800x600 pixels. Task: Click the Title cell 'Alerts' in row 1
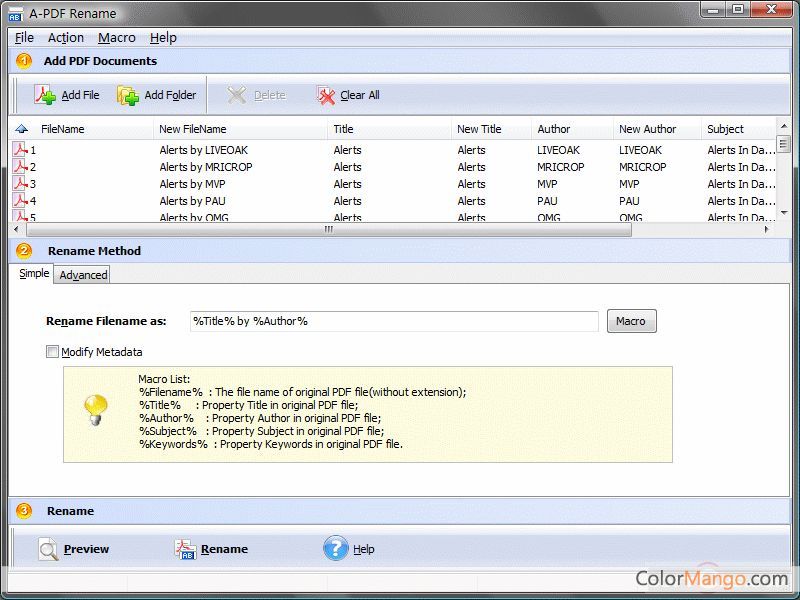pos(347,150)
